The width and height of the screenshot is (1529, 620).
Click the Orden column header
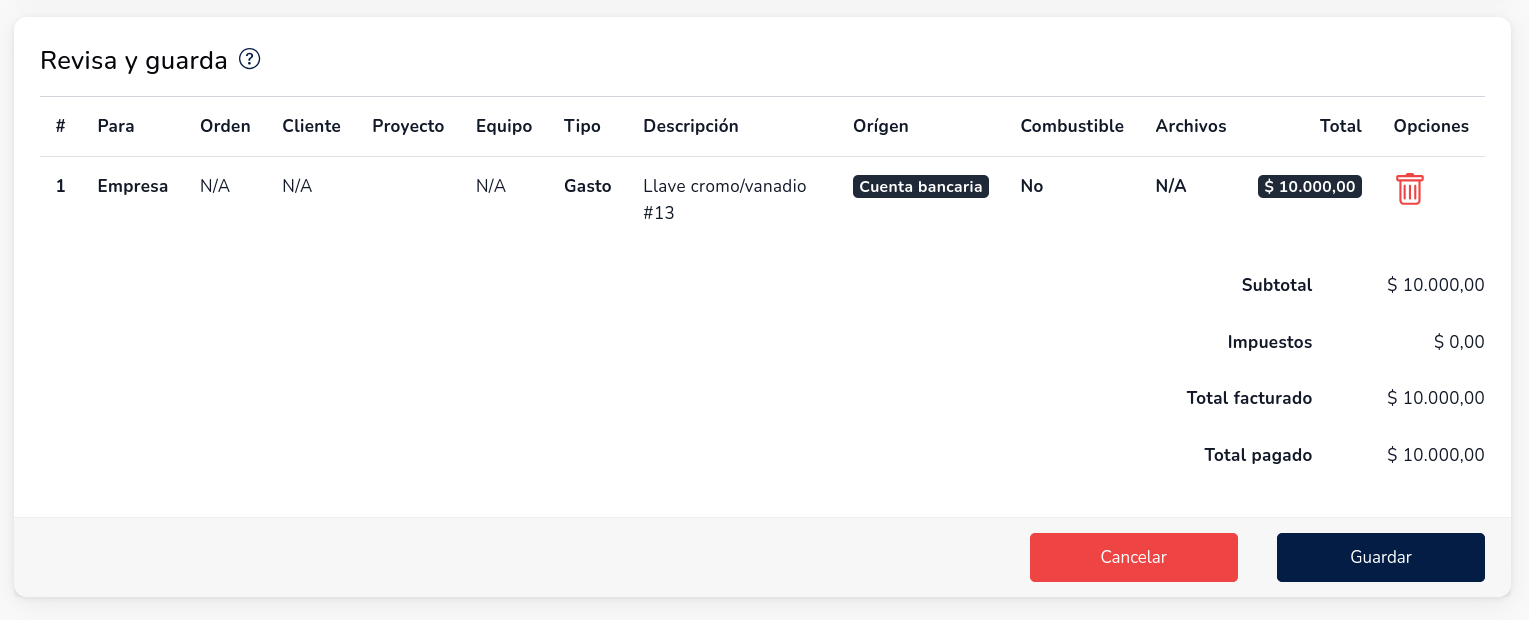[x=225, y=126]
